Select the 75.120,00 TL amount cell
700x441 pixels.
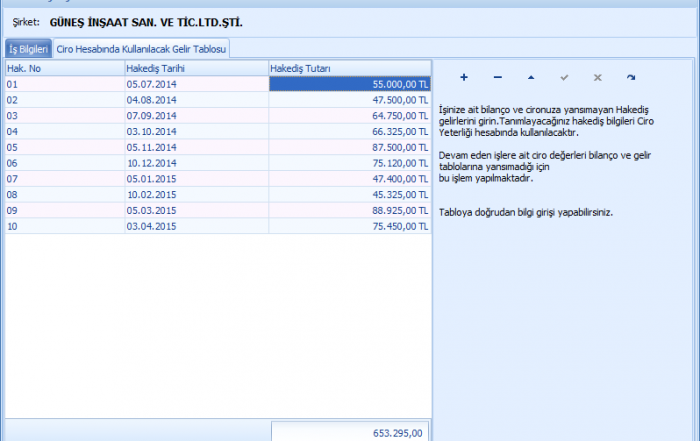coord(350,162)
